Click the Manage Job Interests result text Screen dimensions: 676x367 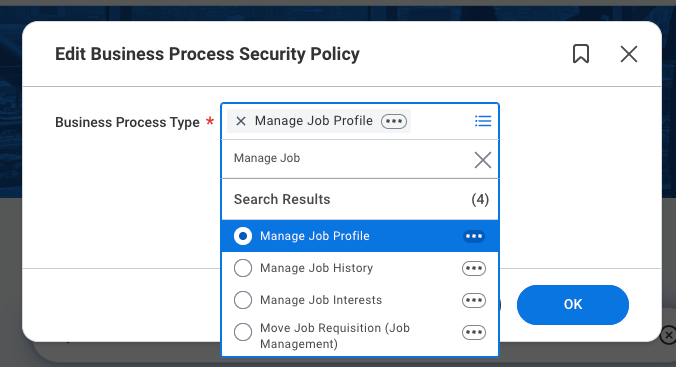point(321,300)
